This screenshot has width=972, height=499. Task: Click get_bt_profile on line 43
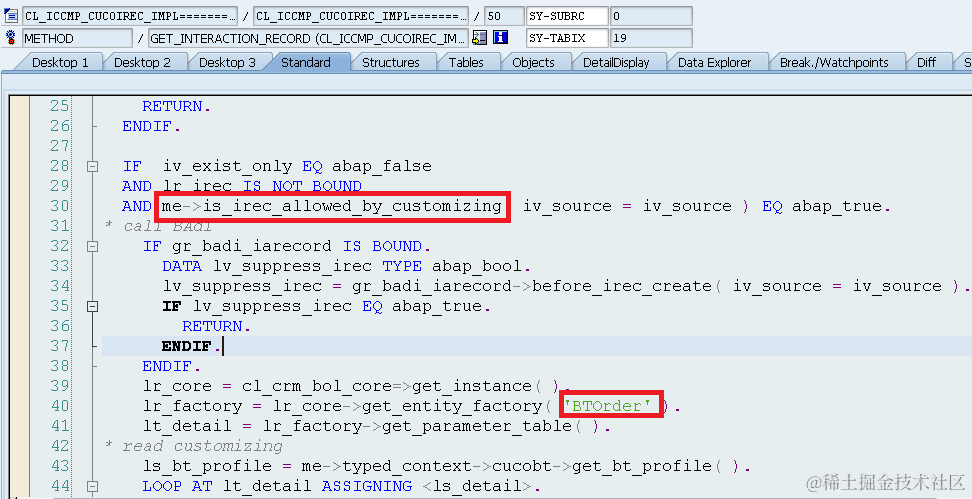(642, 466)
